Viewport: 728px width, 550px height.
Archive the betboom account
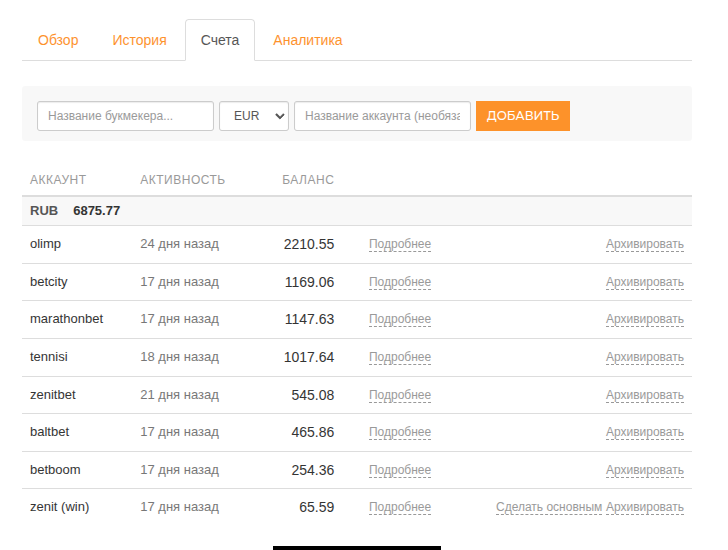pos(644,471)
